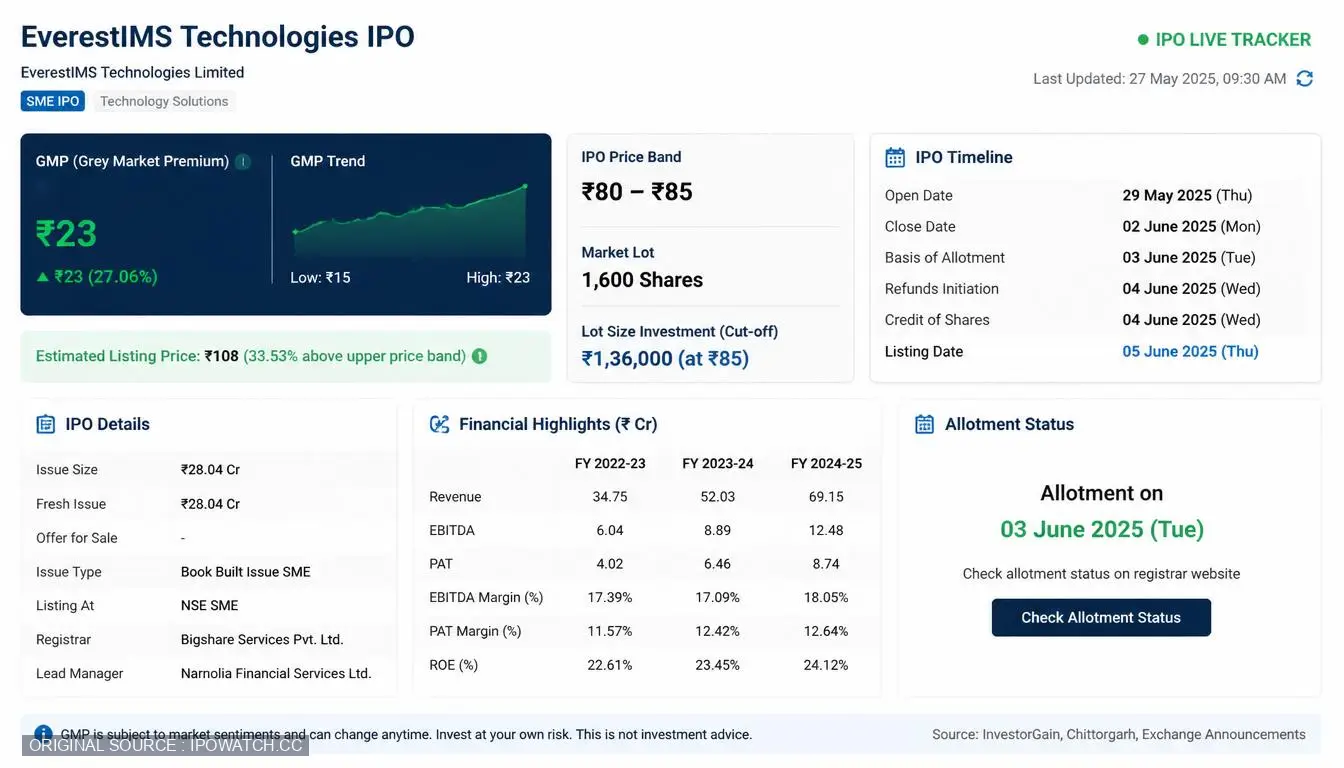Screen dimensions: 1344x768
Task: Click the PAT 4.02 cell
Action: coord(610,564)
